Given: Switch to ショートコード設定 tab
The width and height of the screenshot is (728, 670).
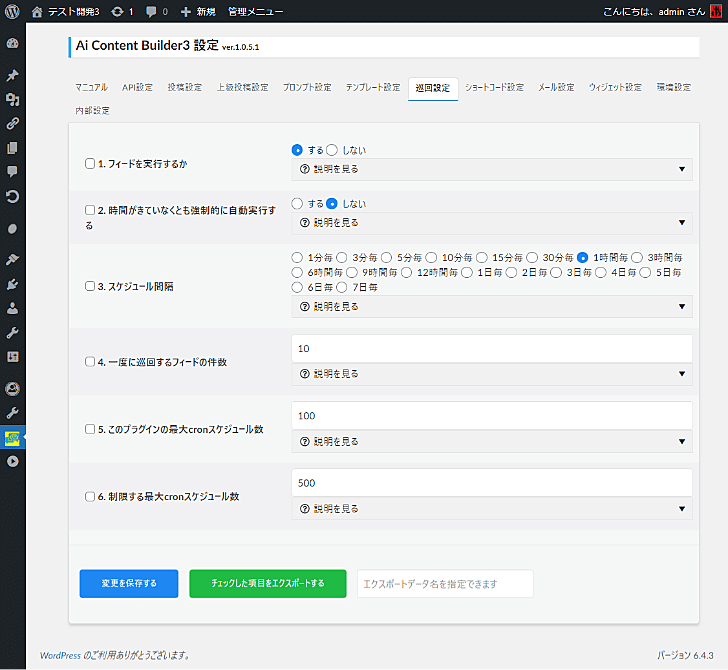Looking at the screenshot, I should (494, 87).
